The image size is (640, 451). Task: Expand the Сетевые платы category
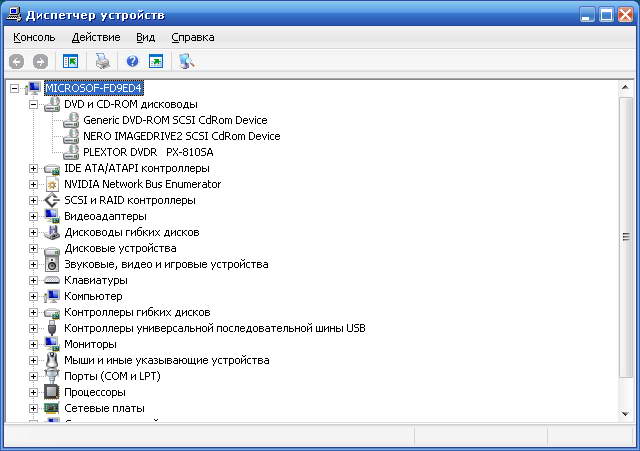tap(33, 408)
